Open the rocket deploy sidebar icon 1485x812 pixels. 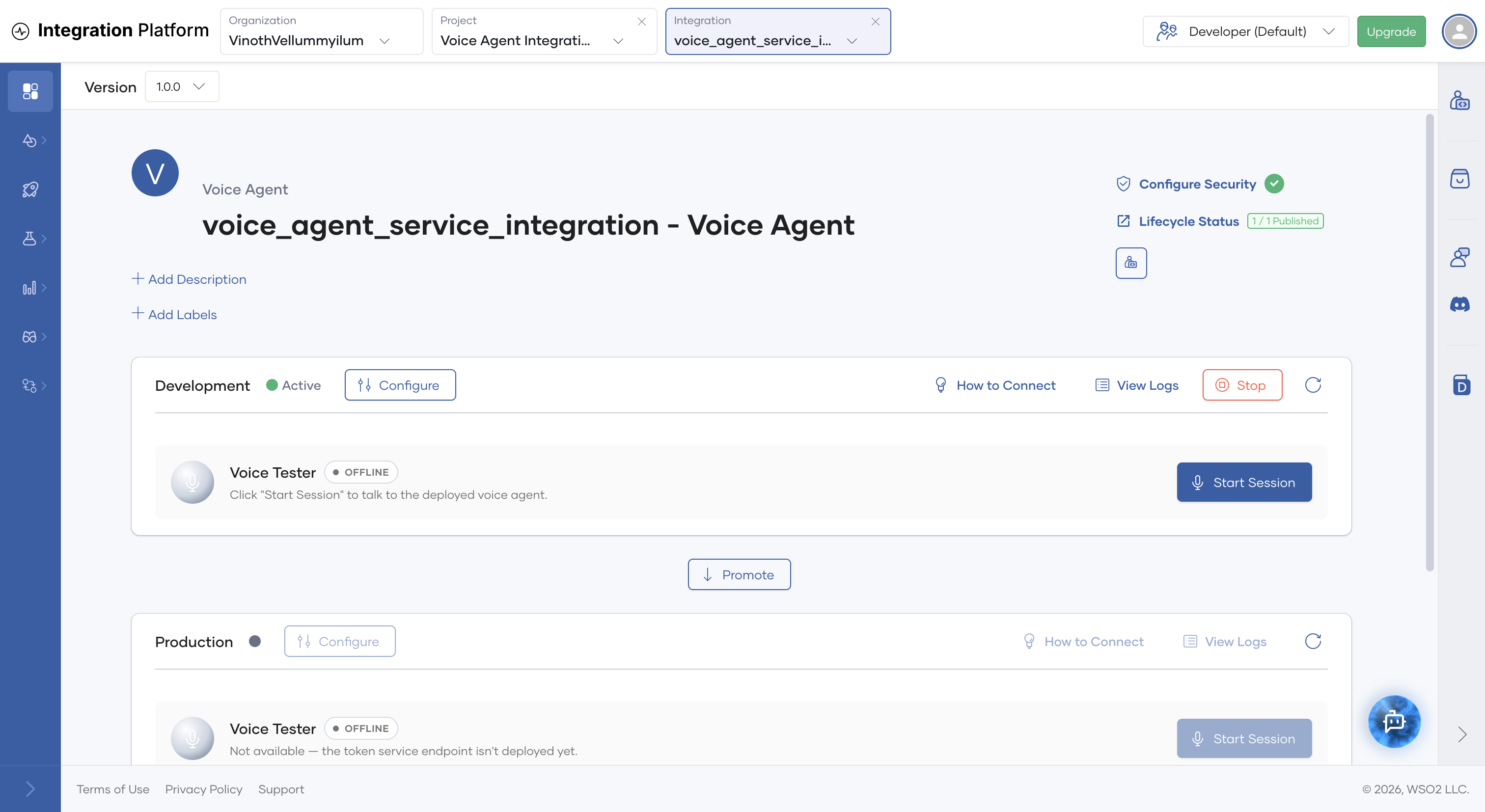pyautogui.click(x=30, y=189)
